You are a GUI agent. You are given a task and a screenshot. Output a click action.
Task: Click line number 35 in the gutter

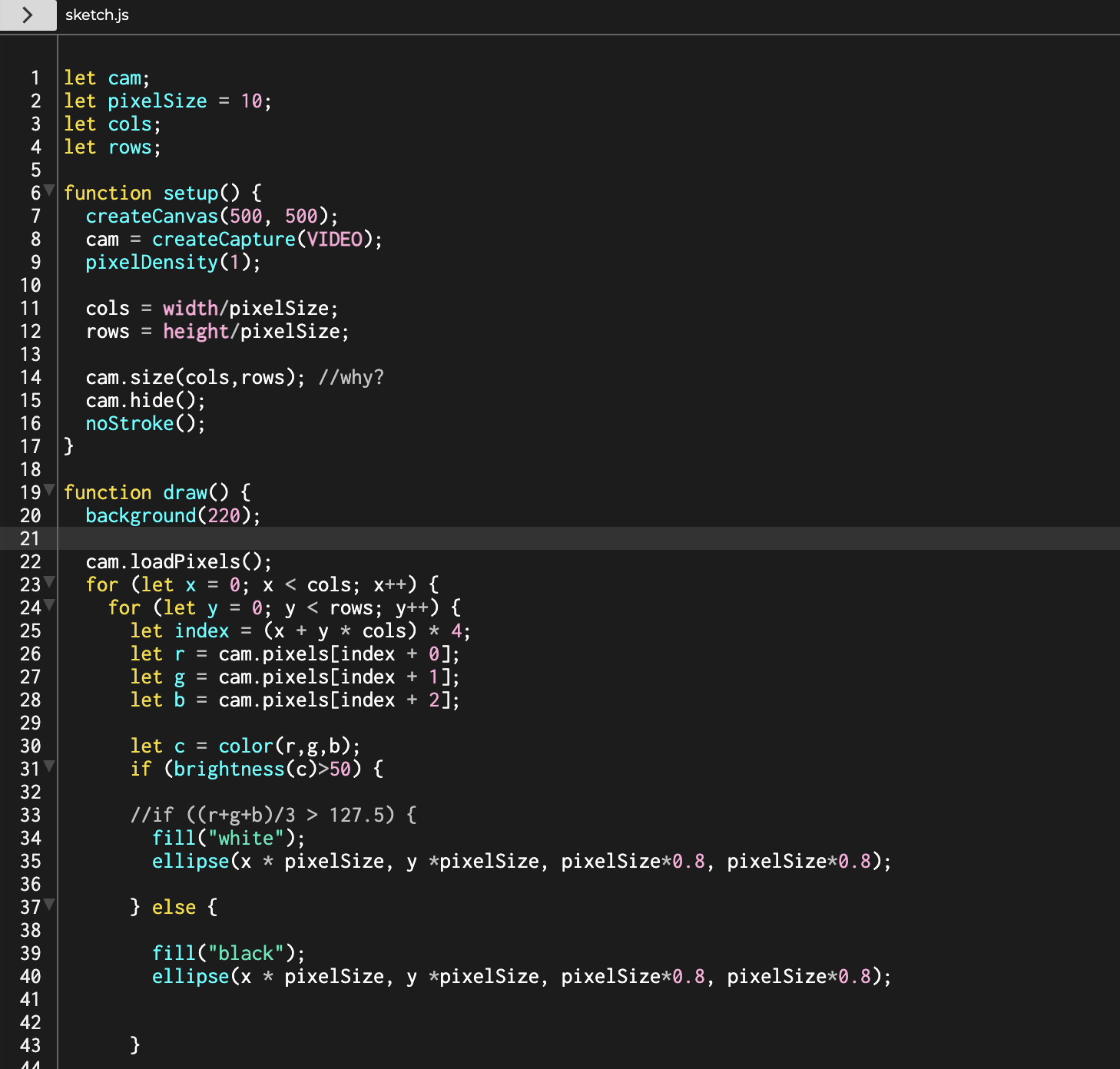tap(31, 862)
